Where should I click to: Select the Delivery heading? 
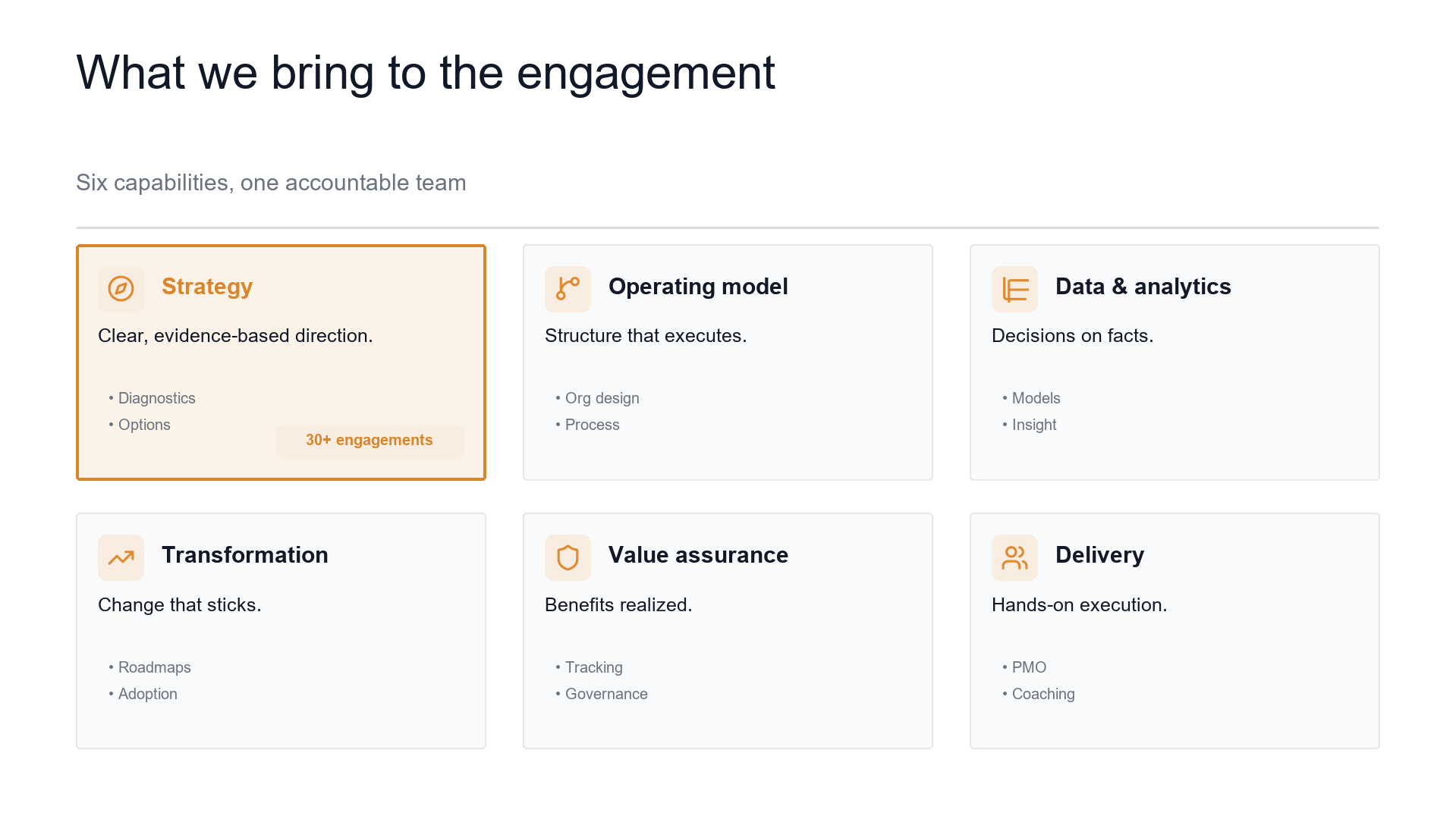1099,555
